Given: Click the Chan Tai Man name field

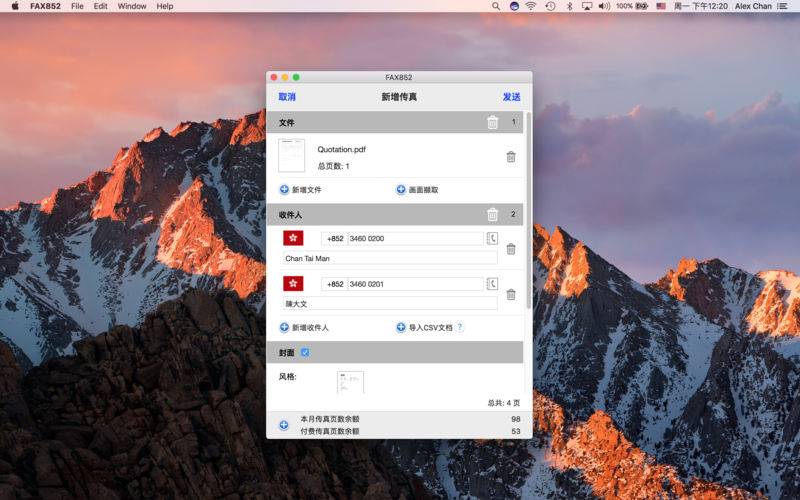Looking at the screenshot, I should pos(389,258).
